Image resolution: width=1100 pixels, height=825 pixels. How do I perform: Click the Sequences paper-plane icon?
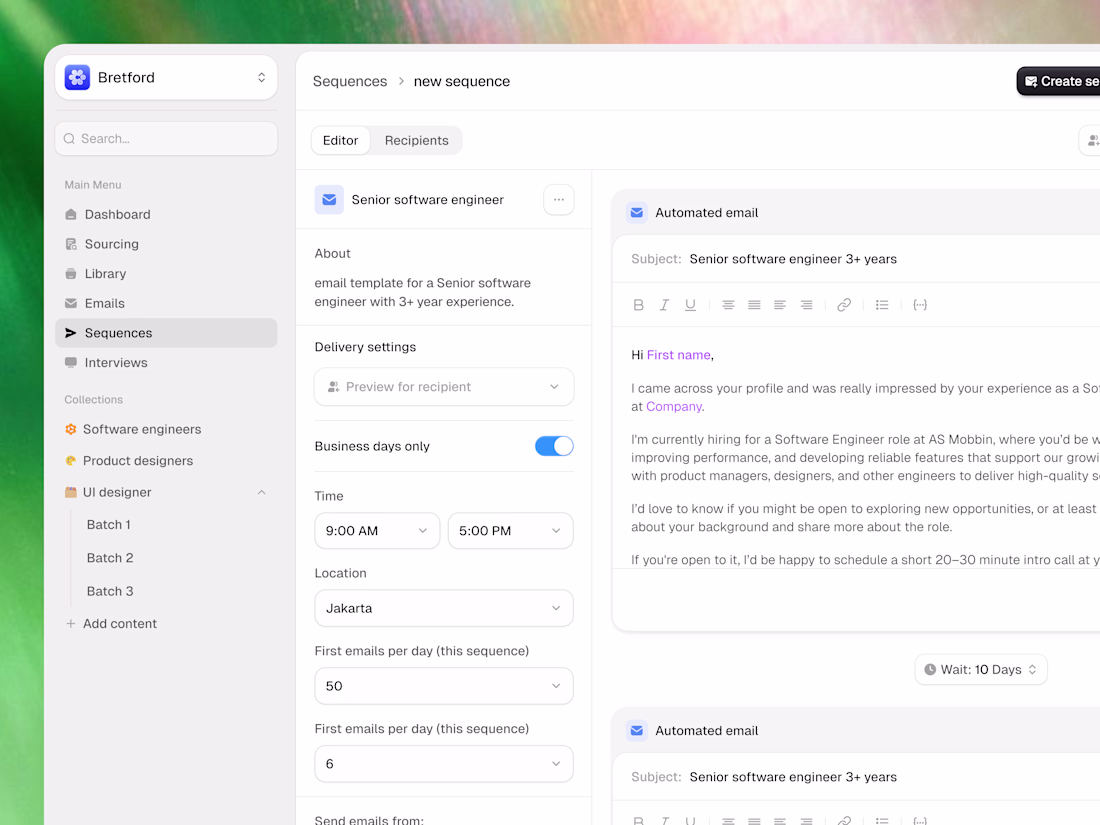pyautogui.click(x=71, y=333)
